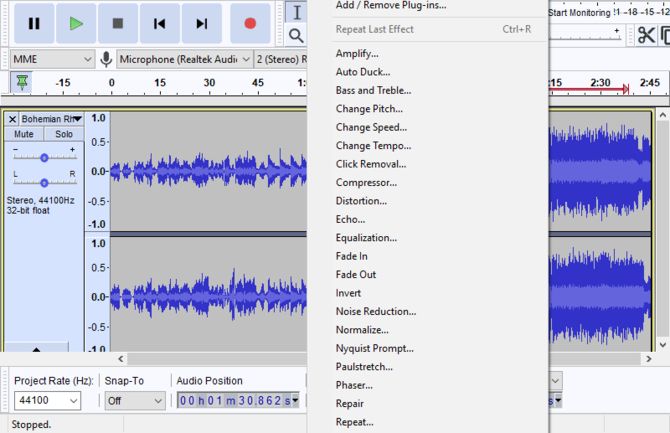Mute the Bohemian track
Screen dimensions: 670x433
click(24, 134)
